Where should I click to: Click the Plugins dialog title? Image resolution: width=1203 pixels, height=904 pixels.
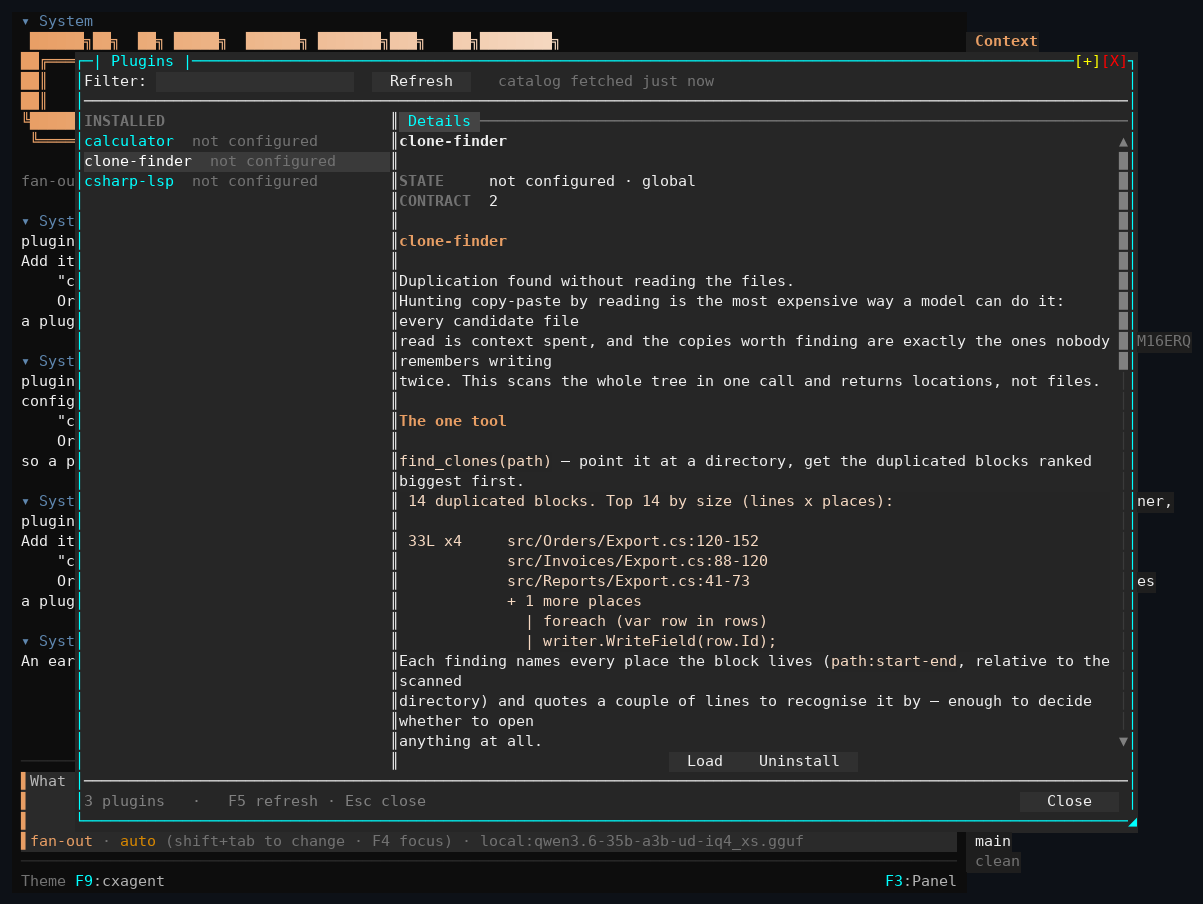142,61
